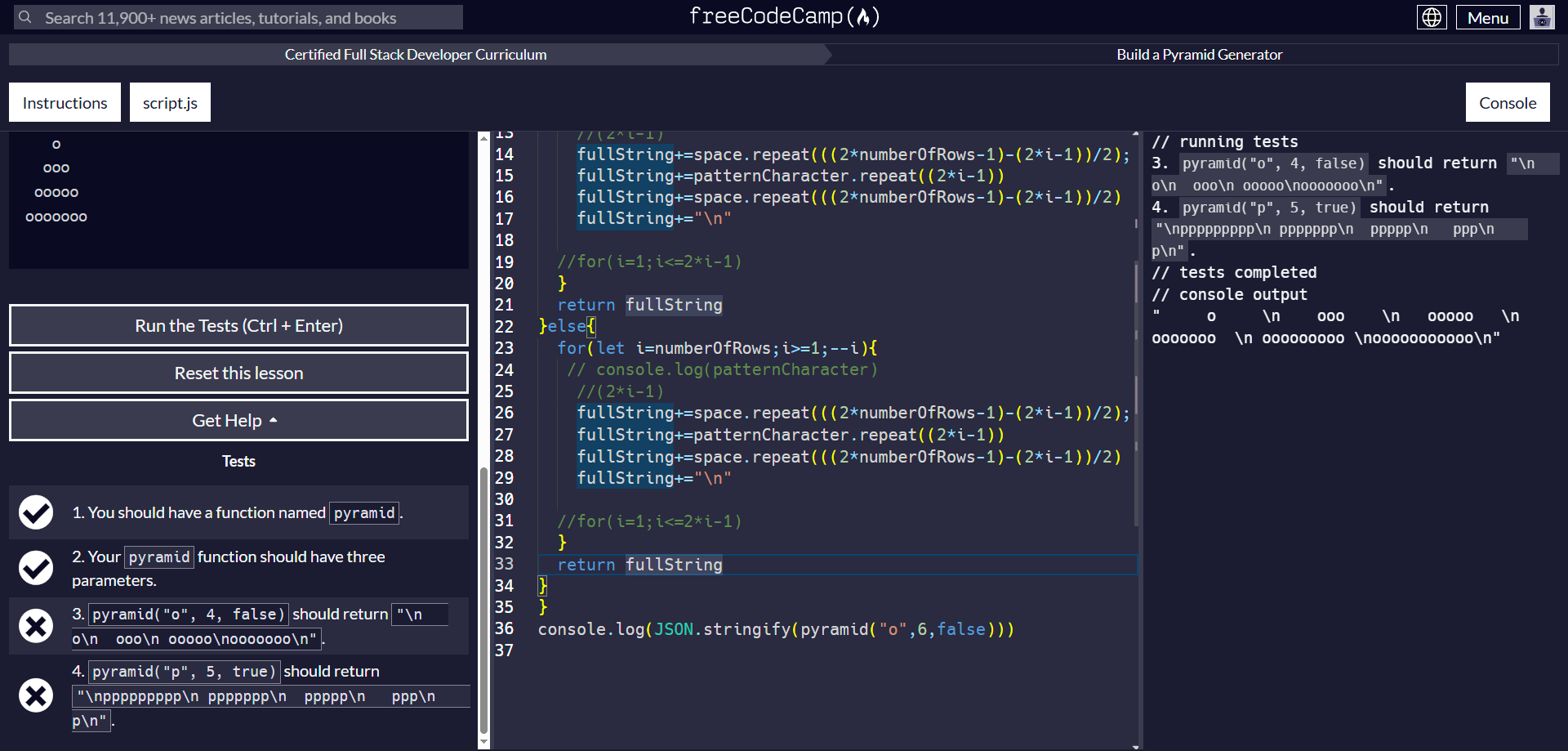Open the user profile avatar
This screenshot has width=1568, height=751.
[1542, 17]
